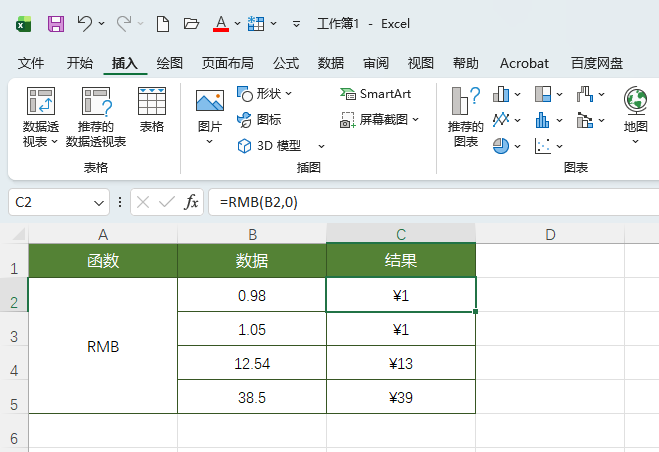This screenshot has width=659, height=452.
Task: Click the formula bar showing =RMB(B2,0)
Action: tap(434, 202)
